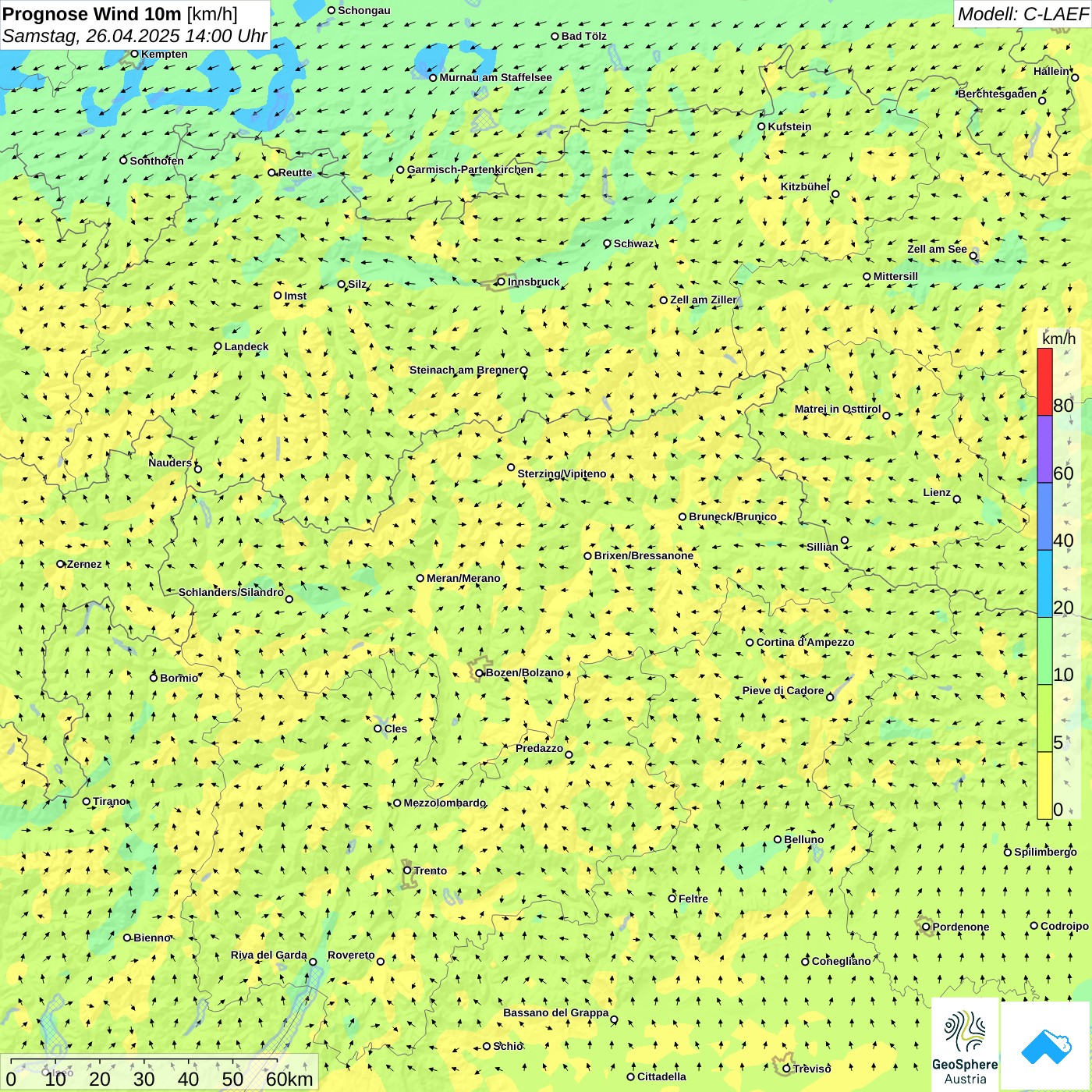Click the Zell am See label

937,249
